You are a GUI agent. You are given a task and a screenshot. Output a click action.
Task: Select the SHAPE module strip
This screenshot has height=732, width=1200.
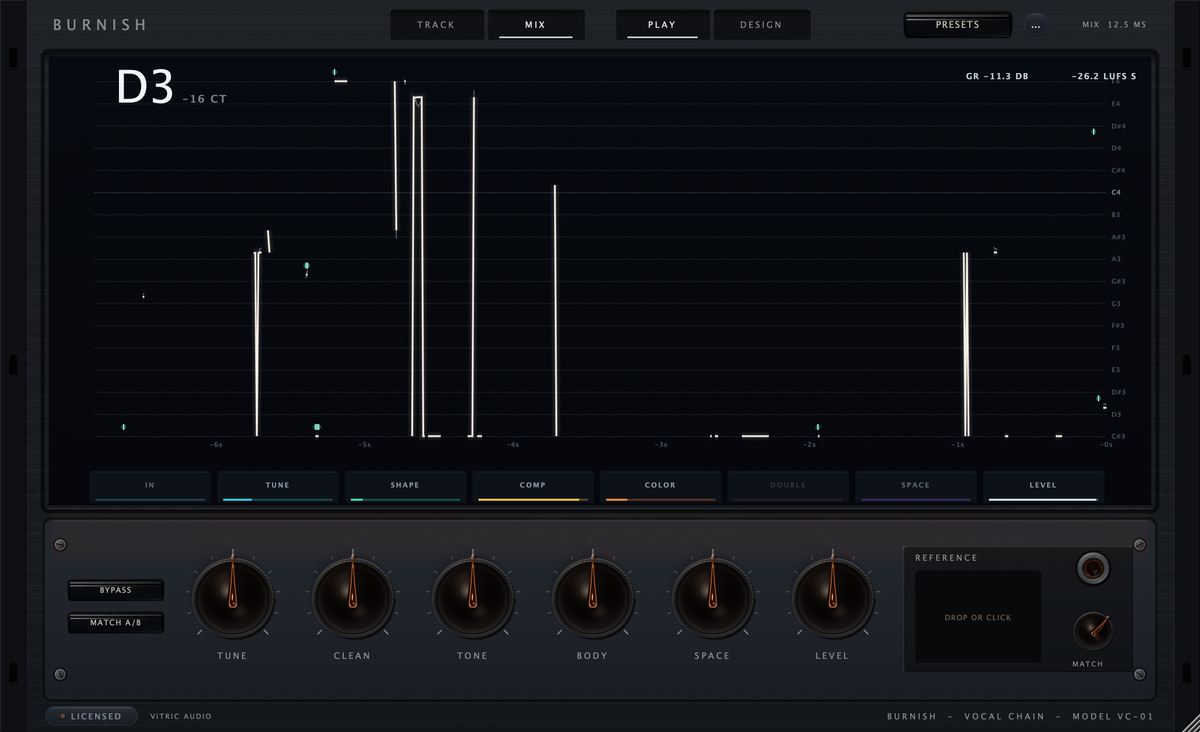(405, 486)
